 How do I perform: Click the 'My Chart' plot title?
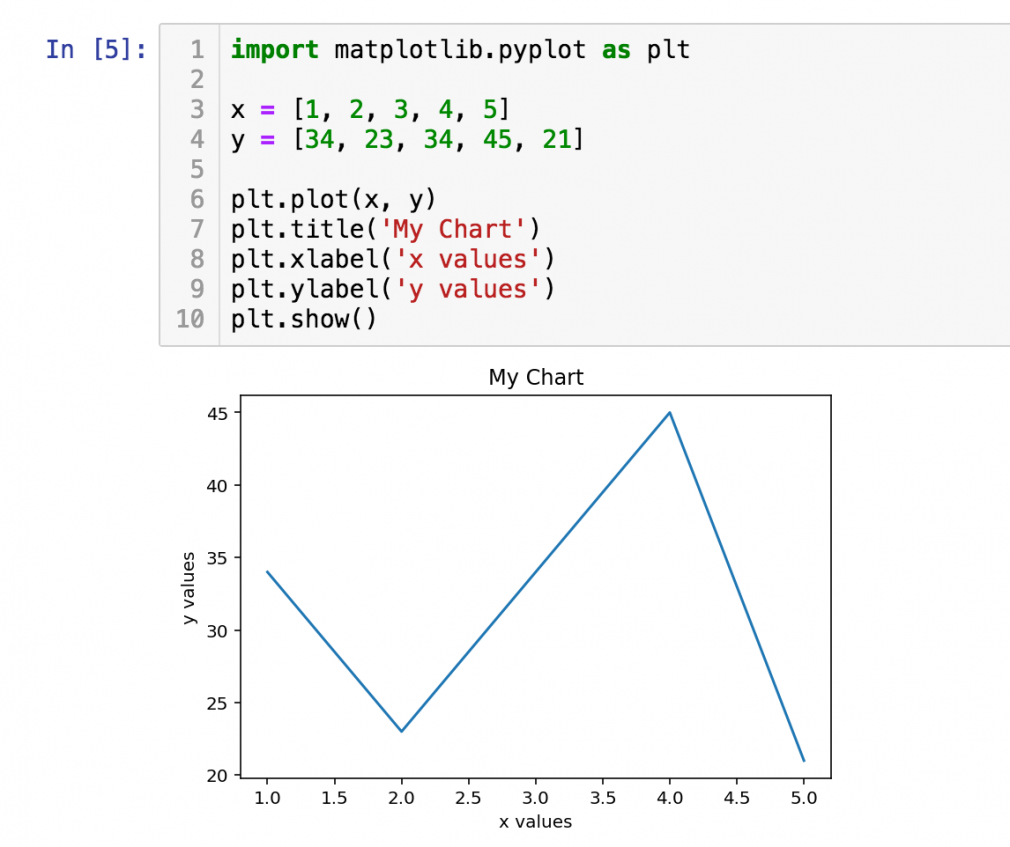point(536,377)
